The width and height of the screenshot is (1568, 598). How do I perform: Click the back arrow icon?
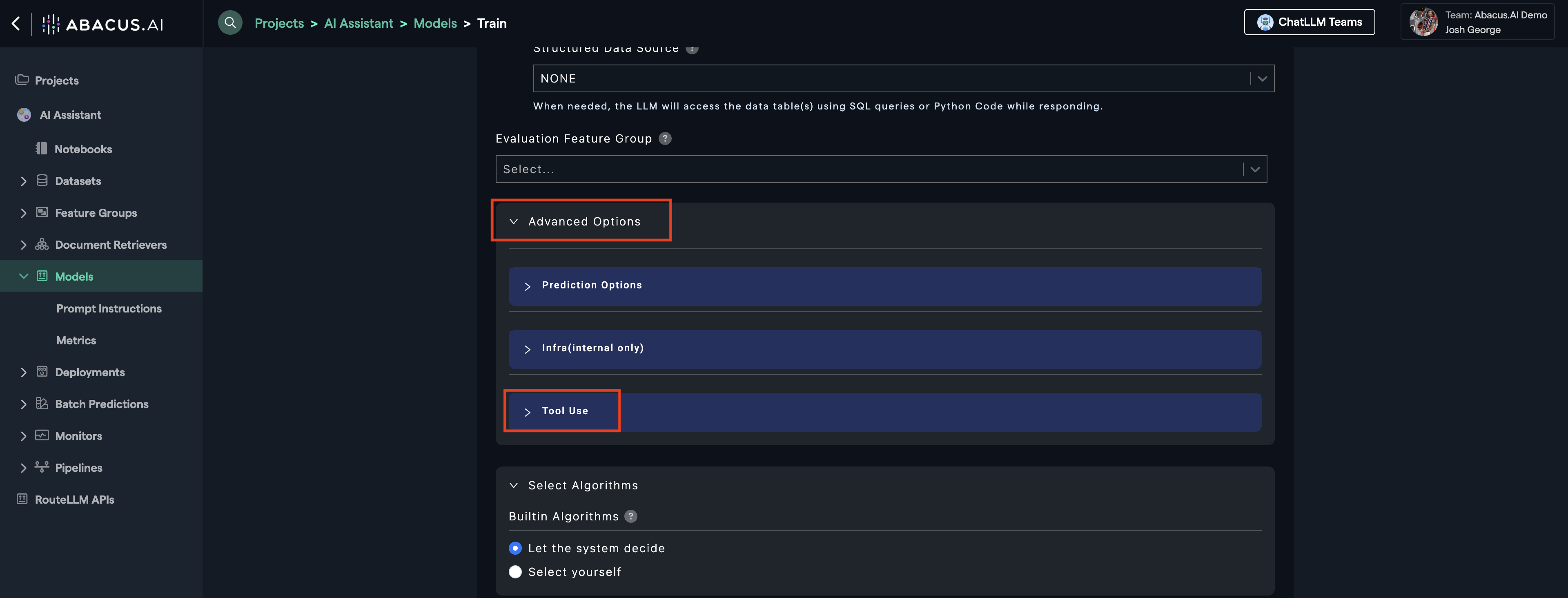(x=16, y=24)
